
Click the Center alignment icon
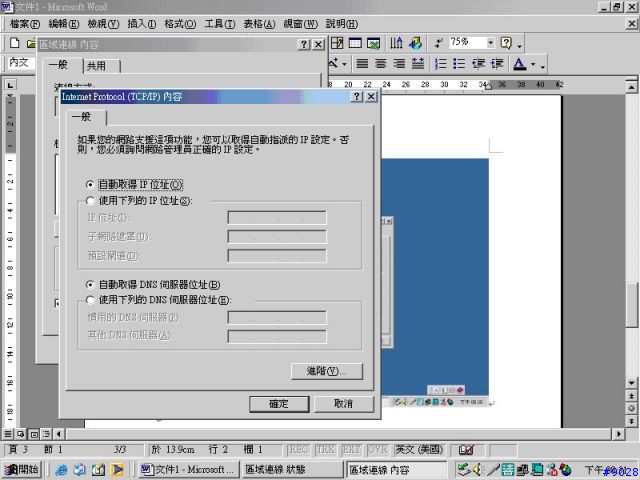click(x=380, y=64)
